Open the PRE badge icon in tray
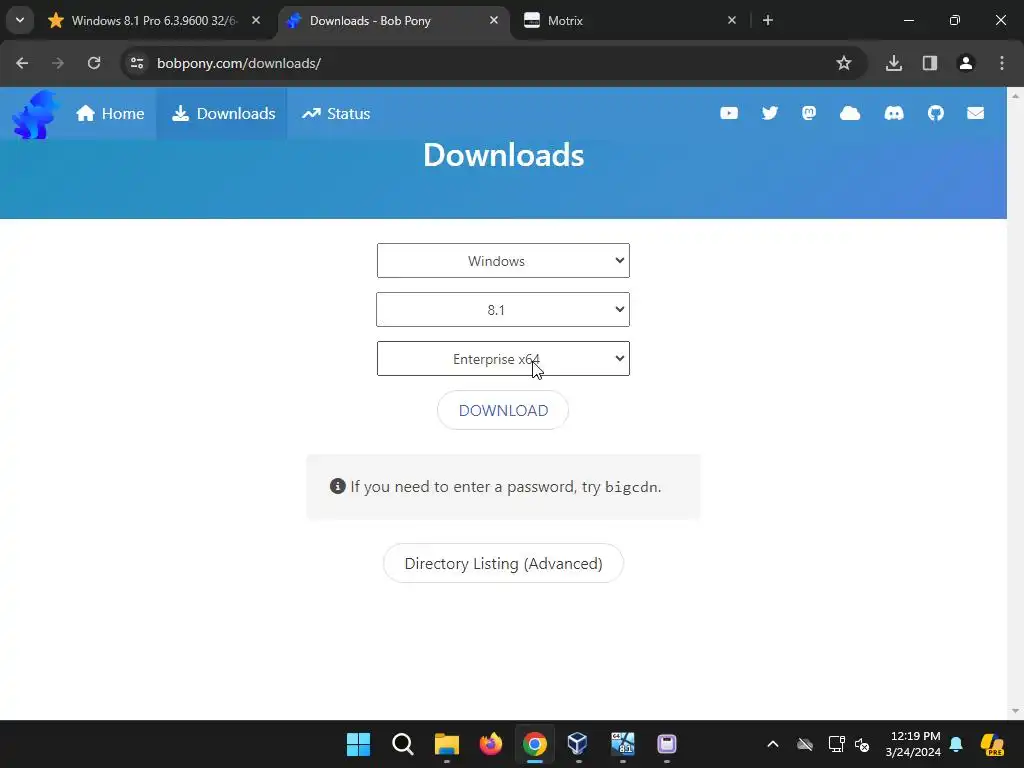 click(x=993, y=744)
